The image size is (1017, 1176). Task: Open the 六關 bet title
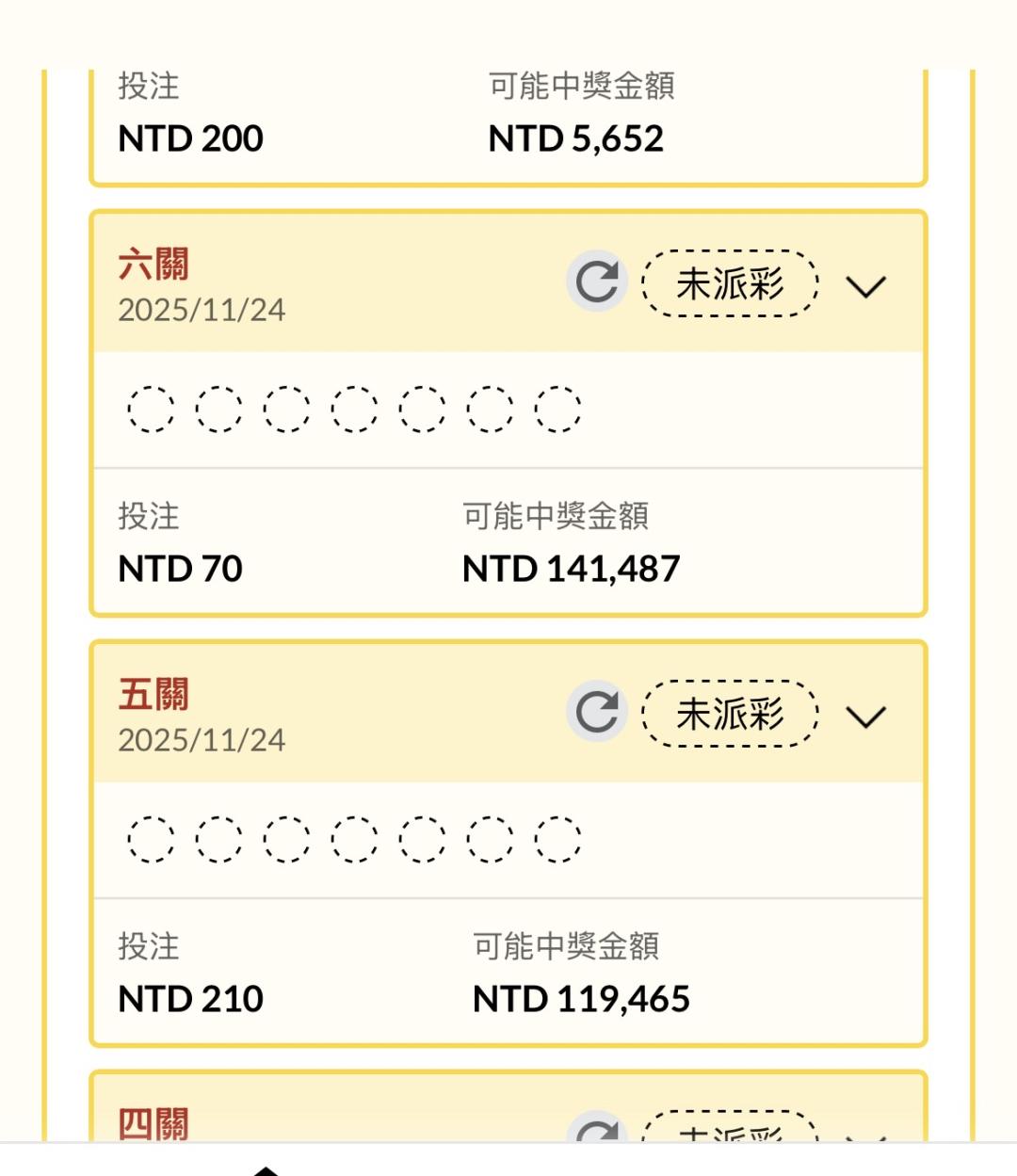[153, 265]
